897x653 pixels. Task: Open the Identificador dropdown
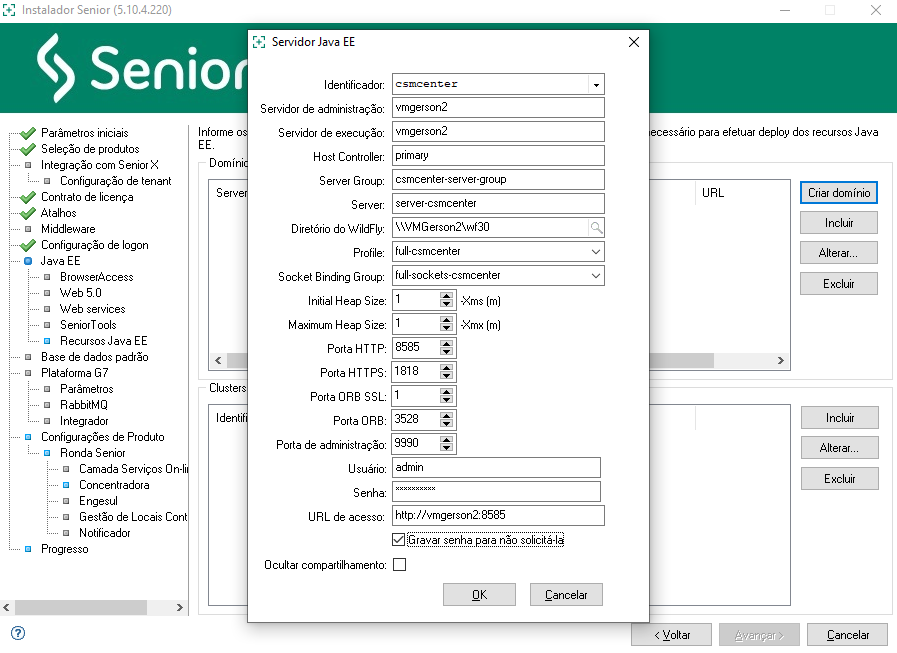[x=596, y=85]
